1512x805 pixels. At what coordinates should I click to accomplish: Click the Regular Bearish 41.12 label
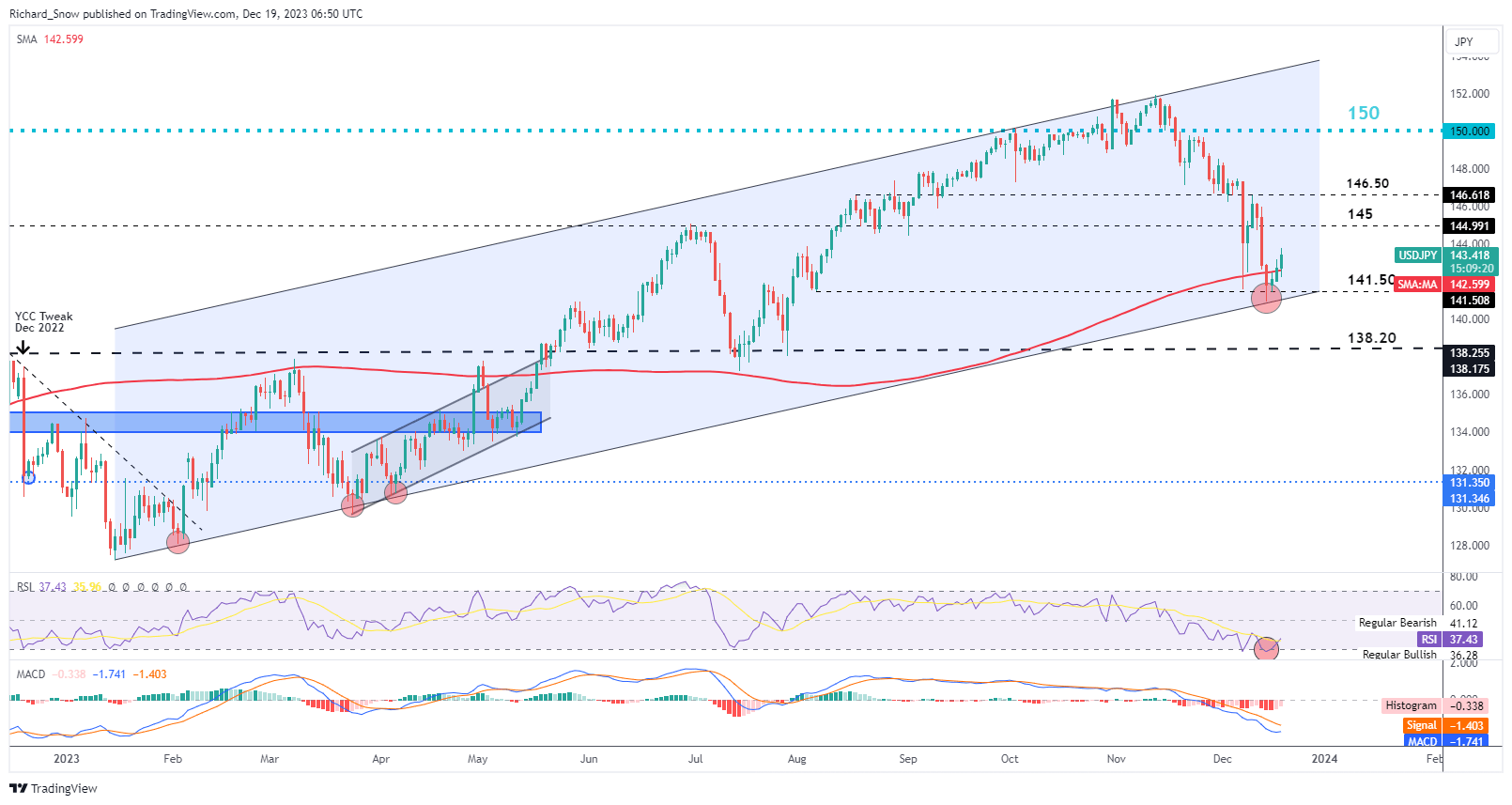point(1418,623)
